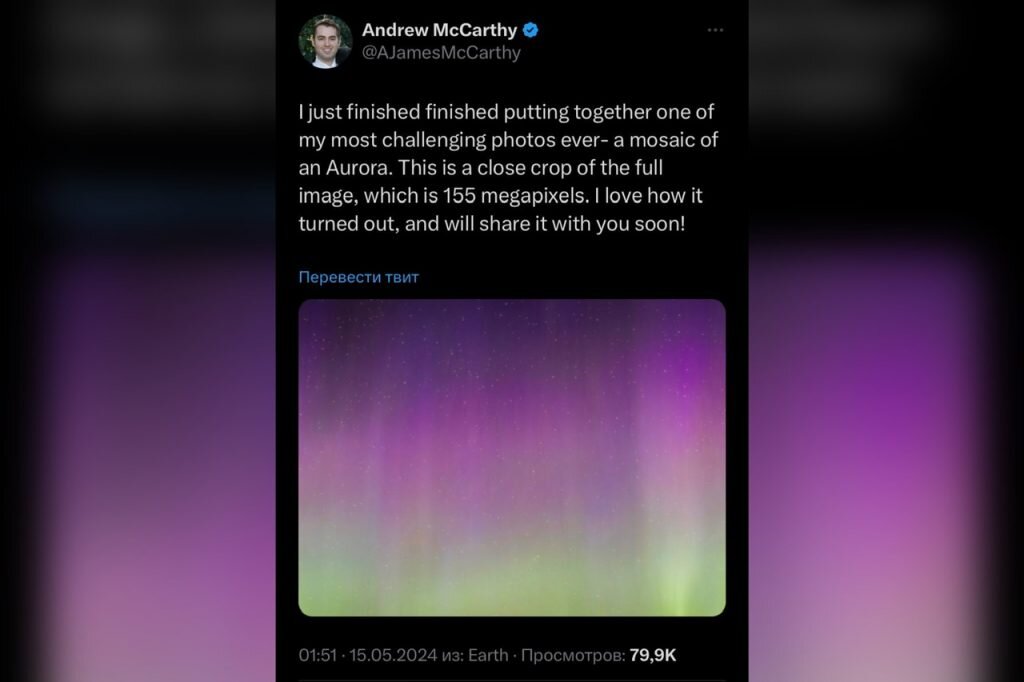Click the Просмотров views label
This screenshot has width=1024, height=682.
[573, 655]
